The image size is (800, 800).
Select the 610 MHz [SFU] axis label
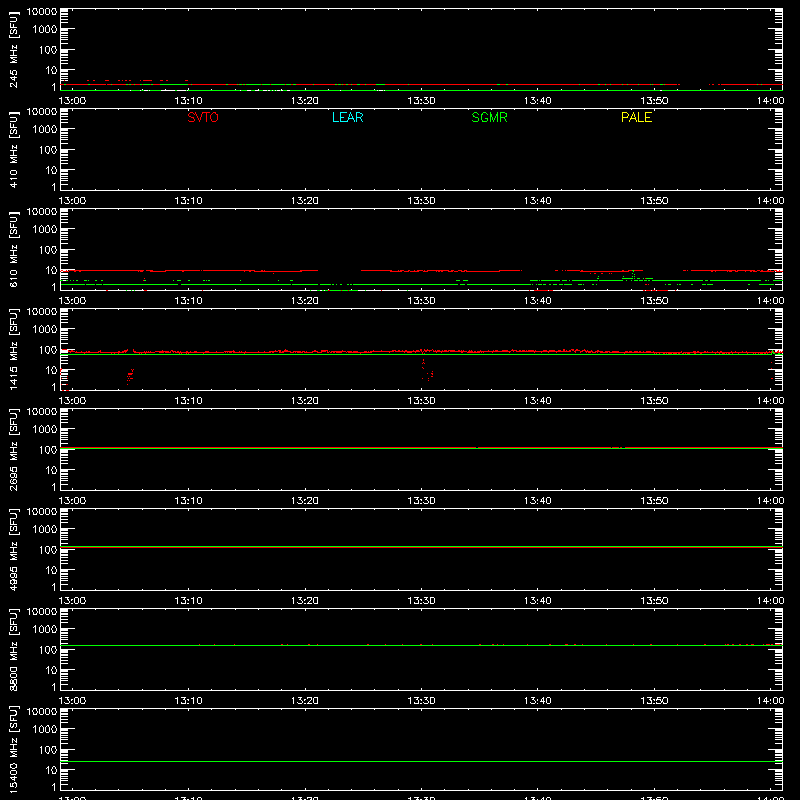pos(13,249)
